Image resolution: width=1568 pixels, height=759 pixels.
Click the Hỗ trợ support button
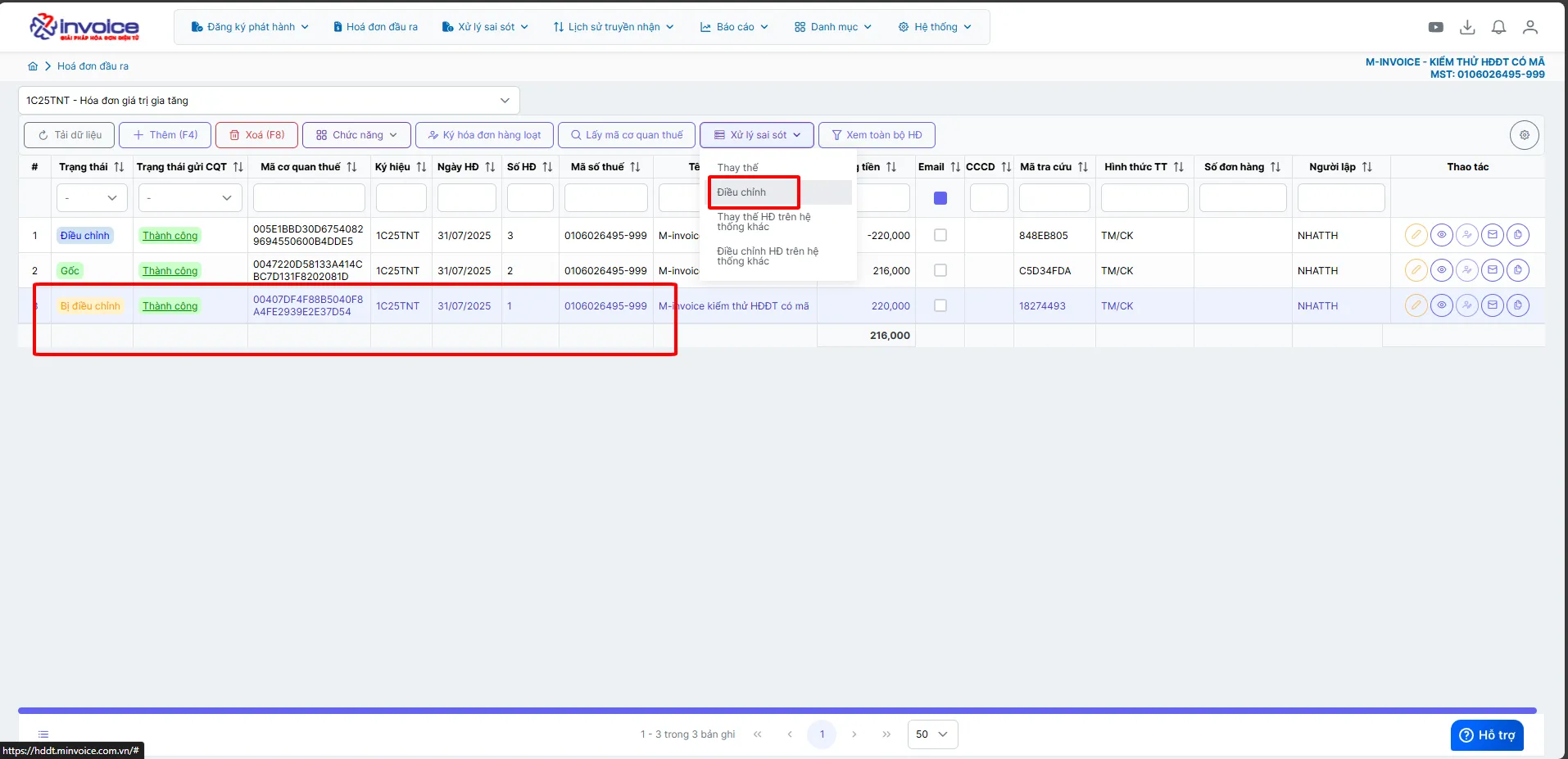1487,735
